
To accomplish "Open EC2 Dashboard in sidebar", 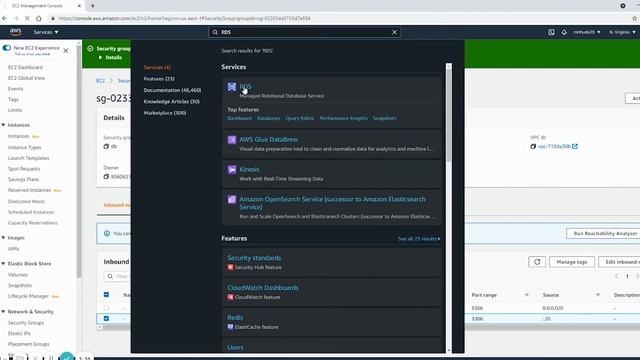I will [x=25, y=67].
